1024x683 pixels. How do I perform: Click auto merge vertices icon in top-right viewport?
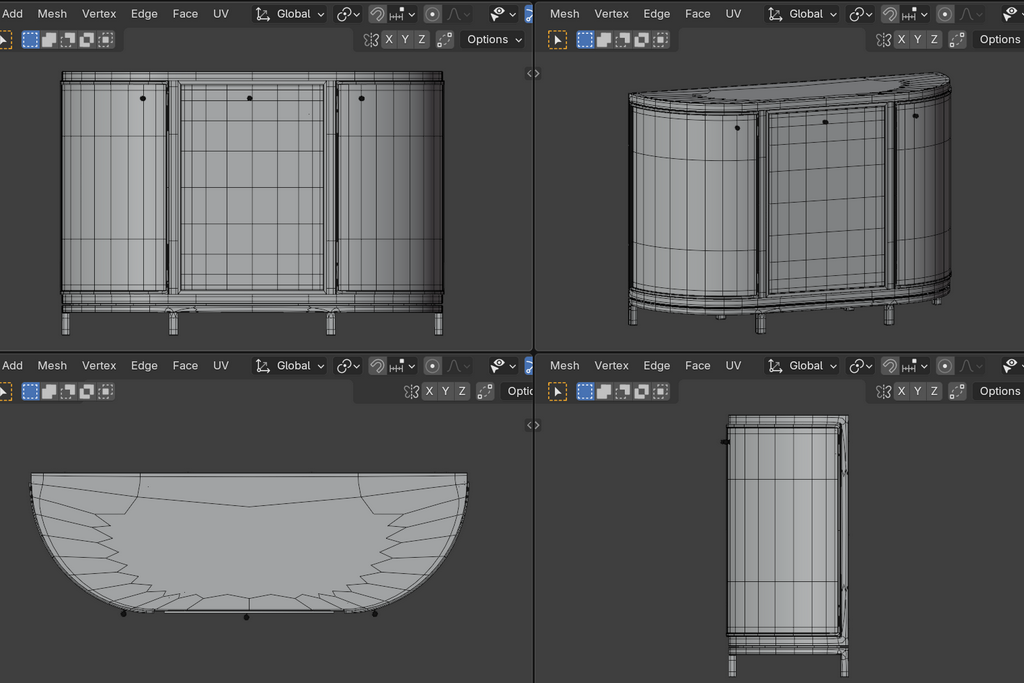point(957,40)
